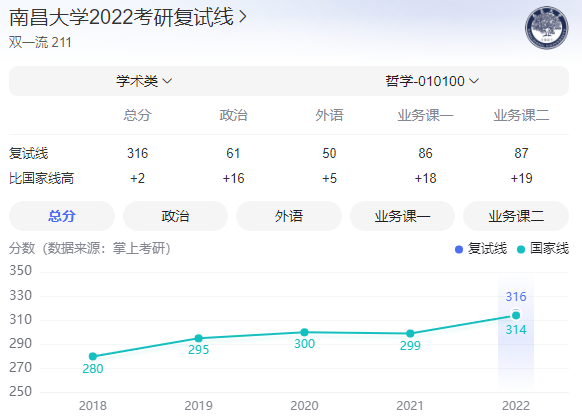Click the blue 复试线 legend dot
Viewport: 582px width, 418px height.
tap(459, 249)
